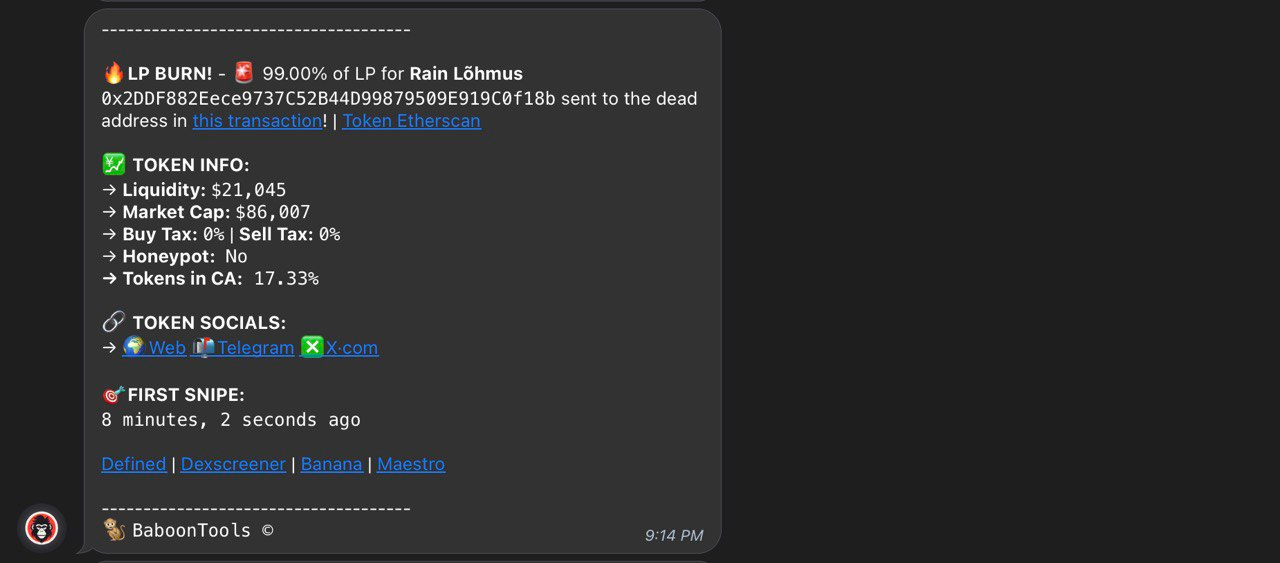Click the BaboonTools sender avatar
This screenshot has width=1280, height=563.
41,528
